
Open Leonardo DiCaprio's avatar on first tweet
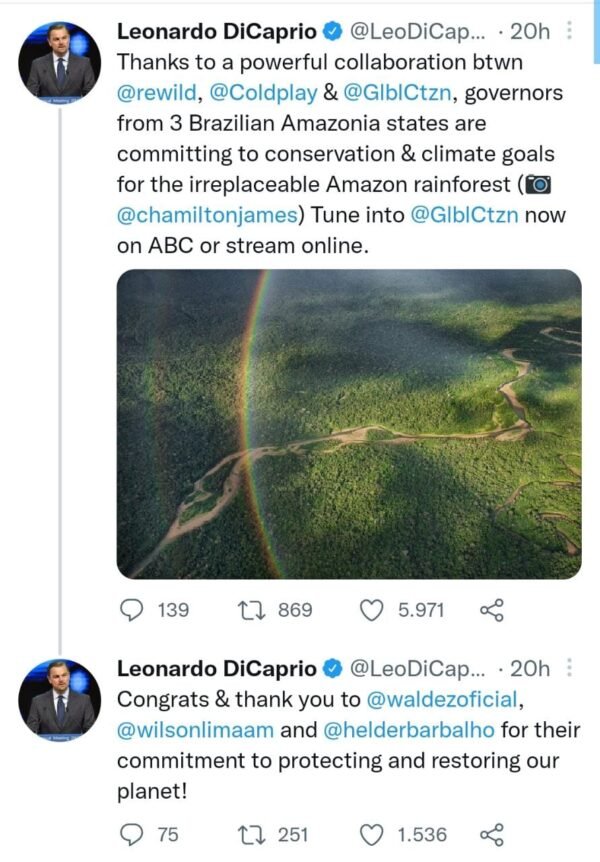(60, 60)
